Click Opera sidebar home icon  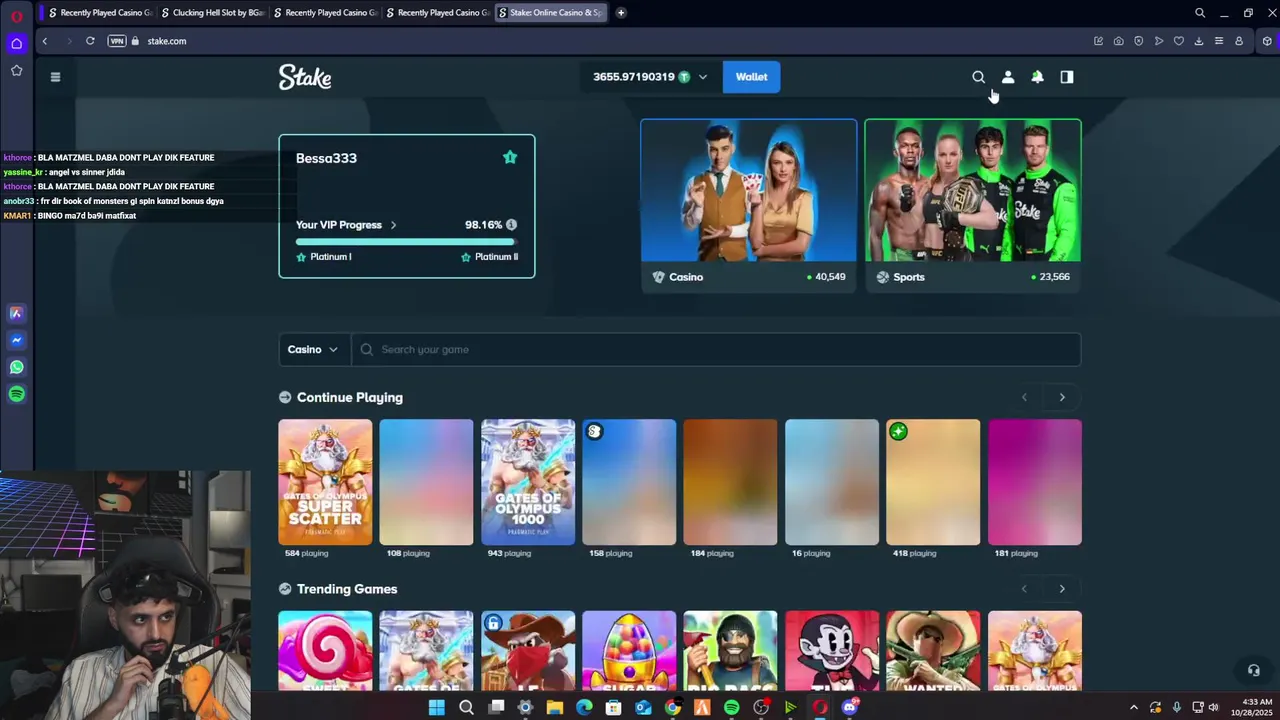(16, 43)
